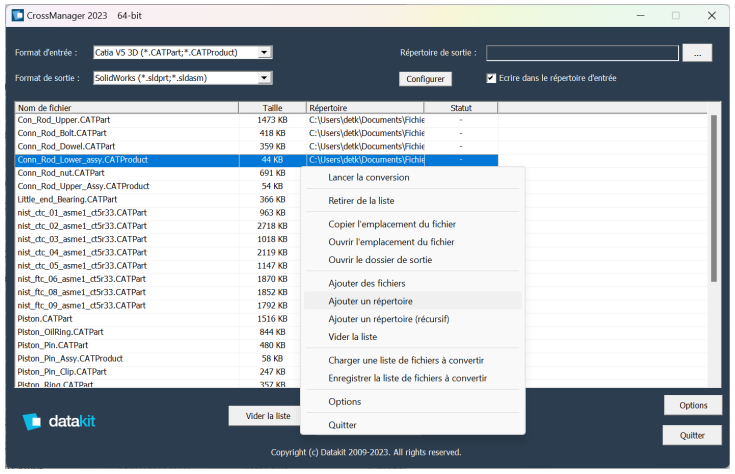
Task: Select 'Enregistrer la liste de fichiers à convertir'
Action: [x=412, y=378]
